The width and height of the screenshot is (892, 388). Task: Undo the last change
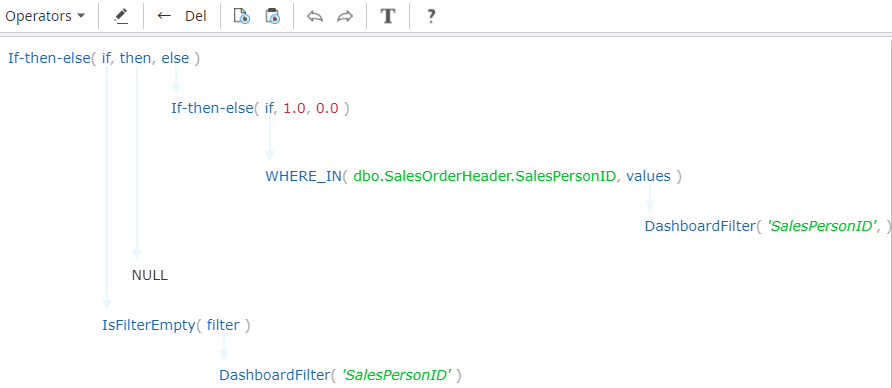click(315, 16)
